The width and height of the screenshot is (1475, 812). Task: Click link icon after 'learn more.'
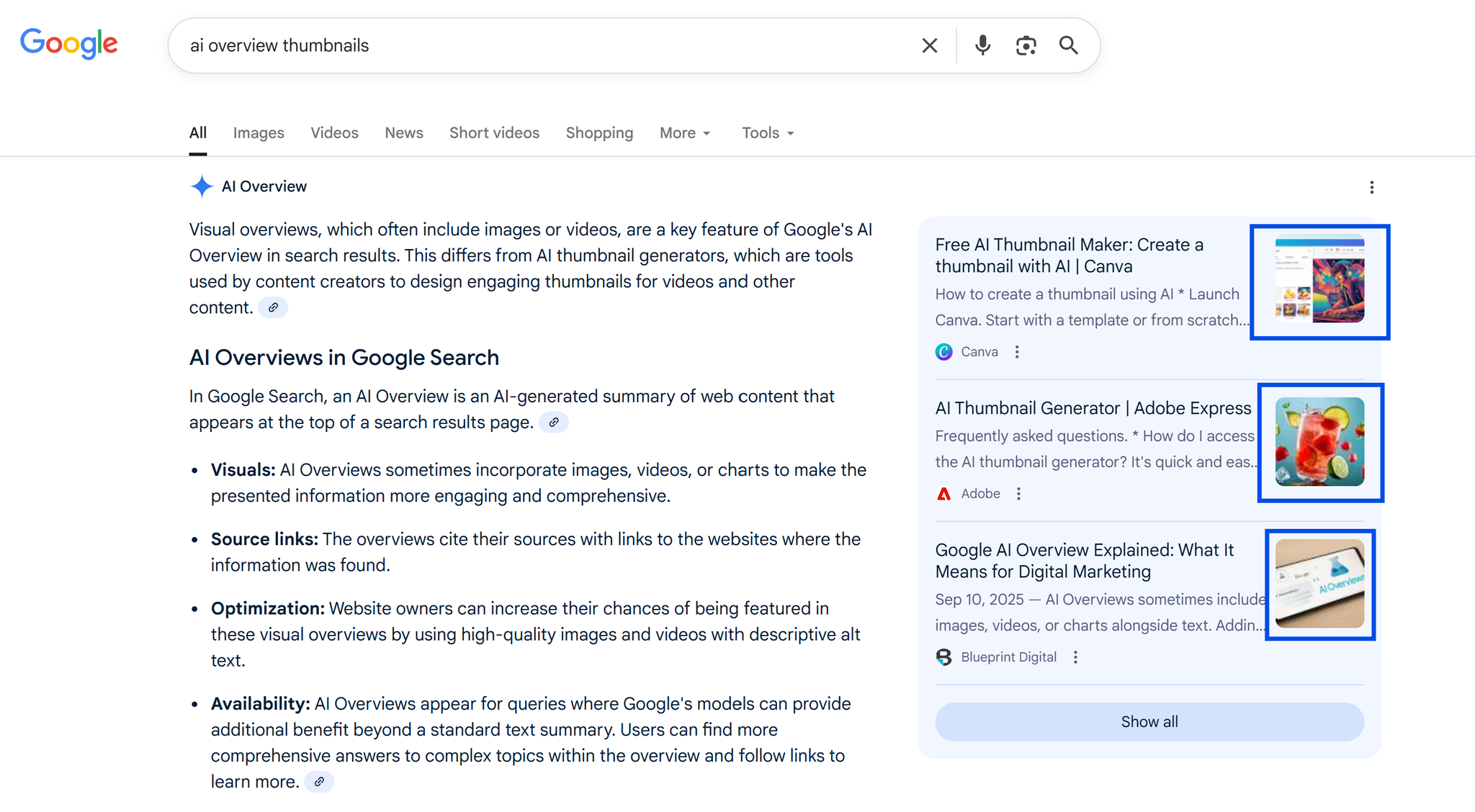click(319, 782)
